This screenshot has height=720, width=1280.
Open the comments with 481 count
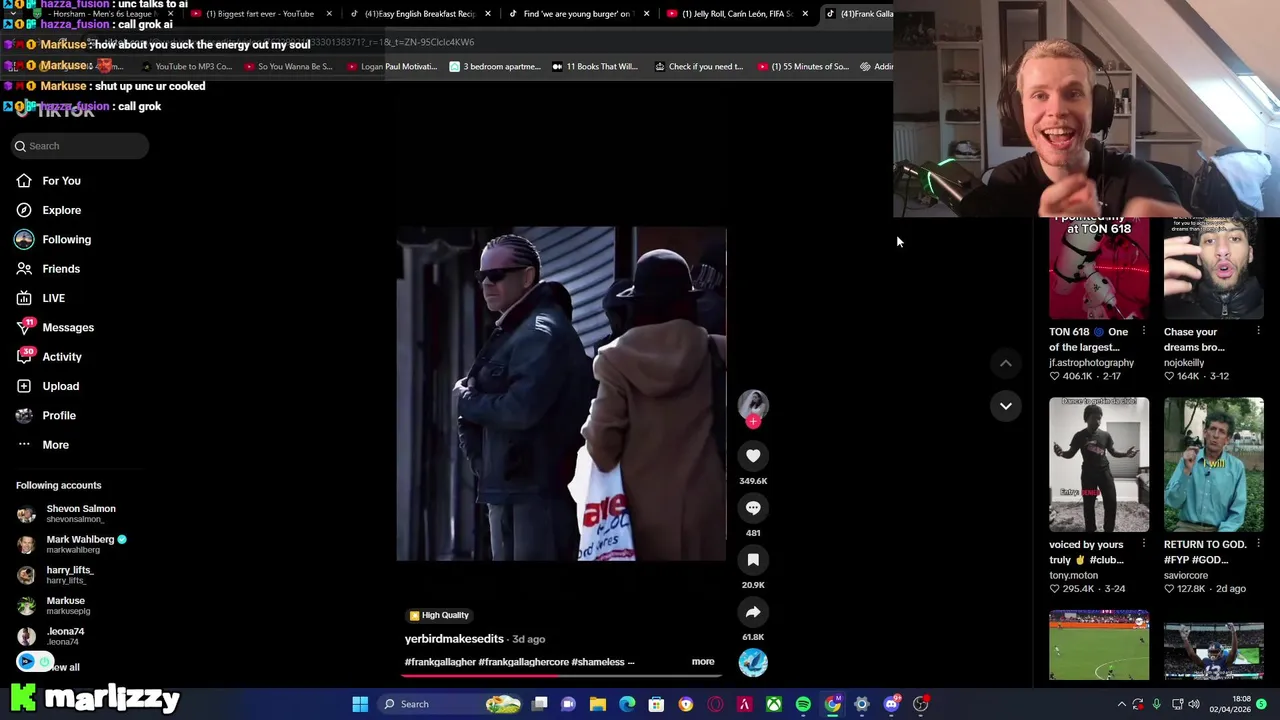pos(753,508)
